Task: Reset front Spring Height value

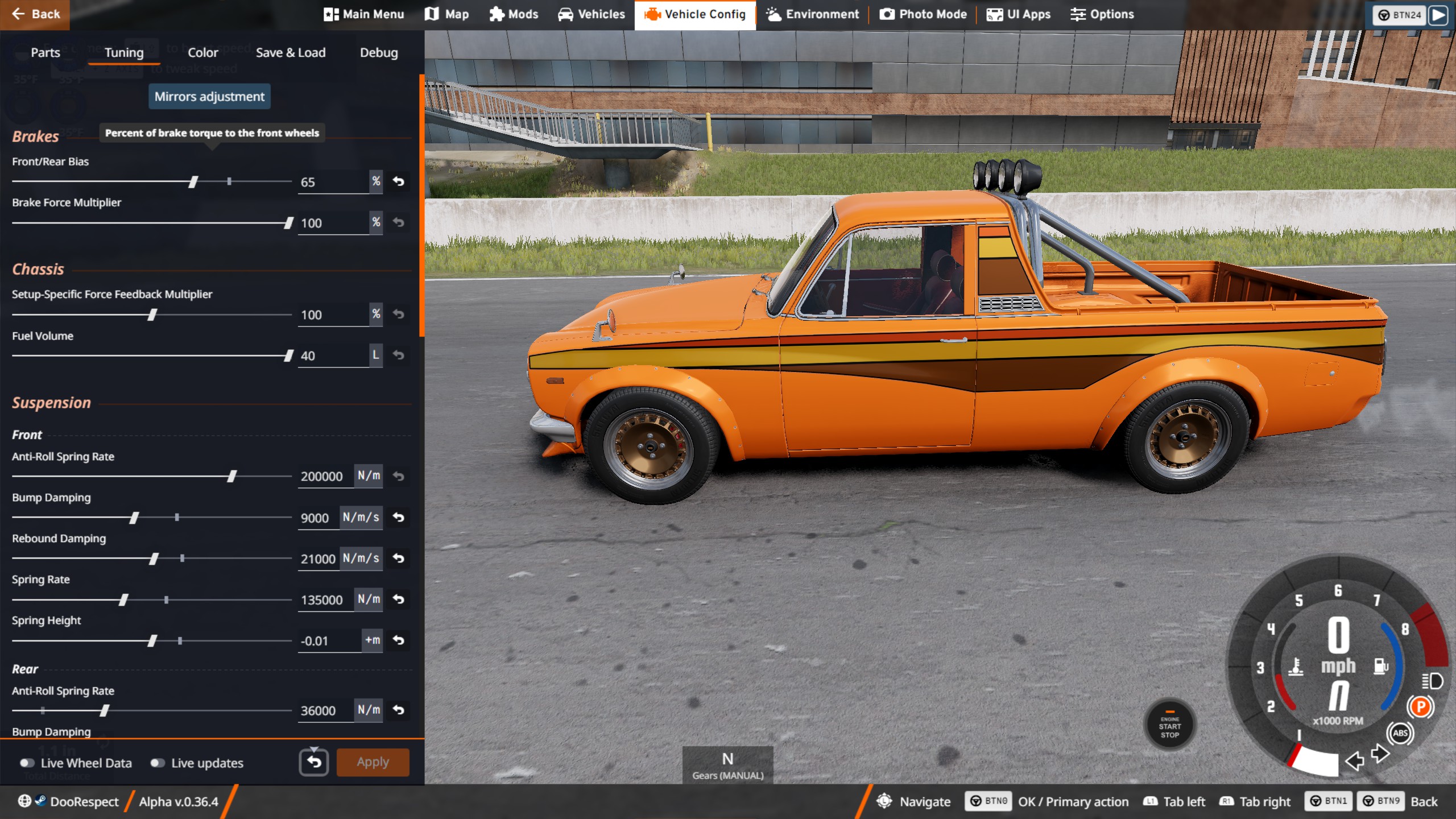Action: [x=399, y=640]
